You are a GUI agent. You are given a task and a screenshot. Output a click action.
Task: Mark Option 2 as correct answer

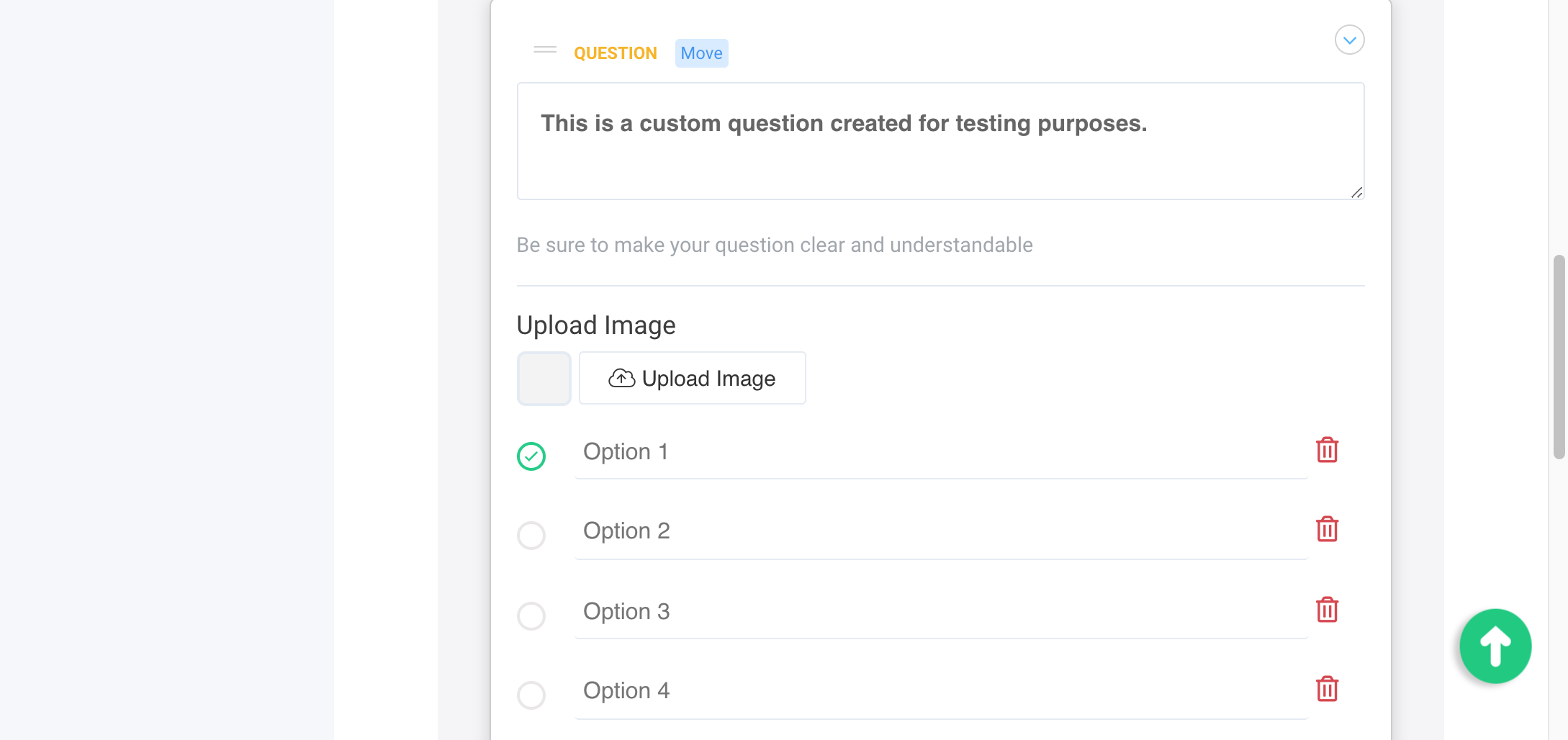point(531,536)
